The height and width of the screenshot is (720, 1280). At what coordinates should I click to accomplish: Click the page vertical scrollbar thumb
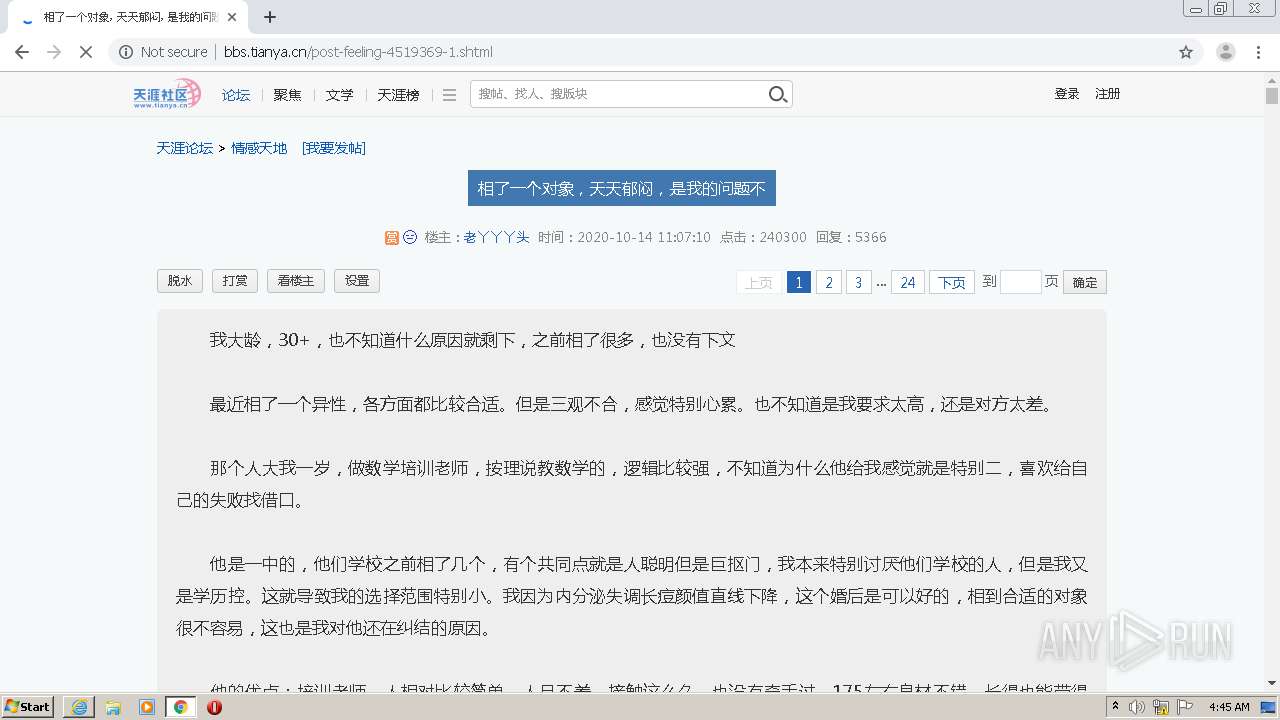1271,95
